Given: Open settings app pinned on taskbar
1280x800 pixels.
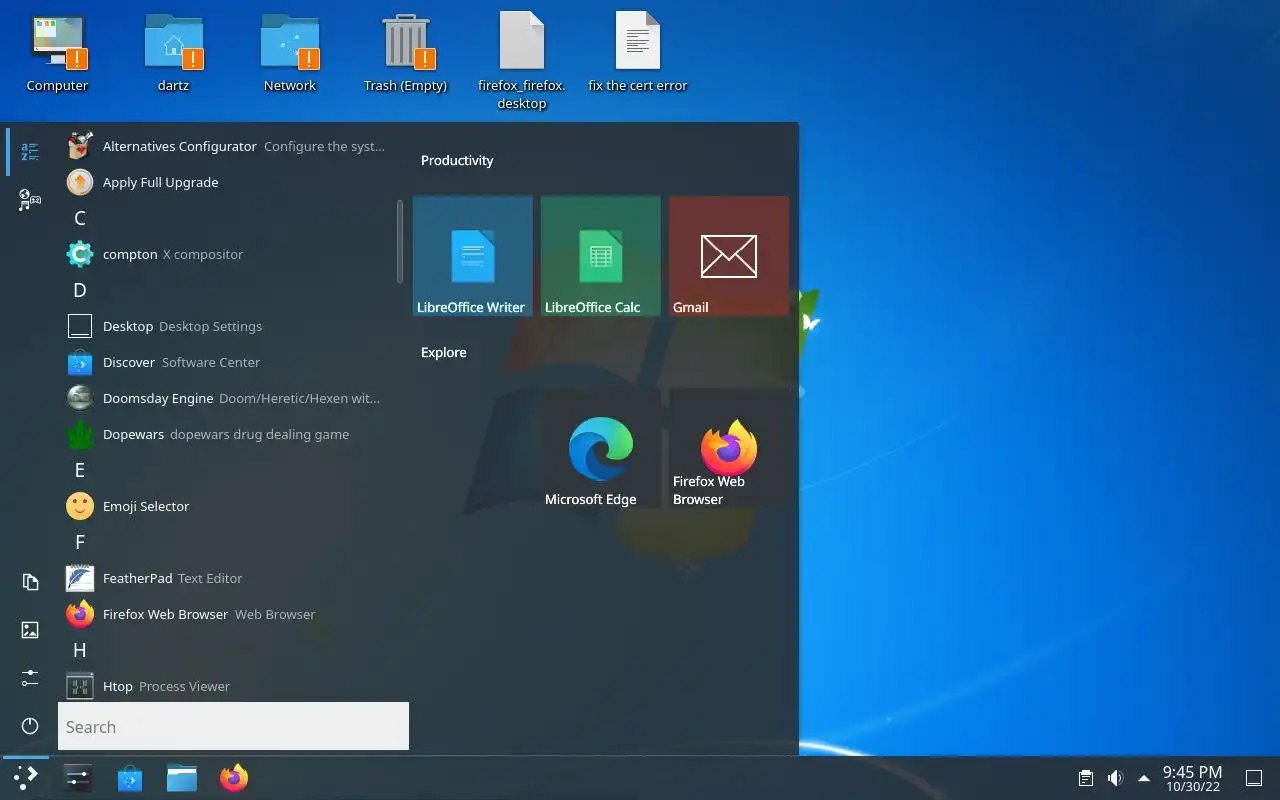Looking at the screenshot, I should [x=78, y=778].
